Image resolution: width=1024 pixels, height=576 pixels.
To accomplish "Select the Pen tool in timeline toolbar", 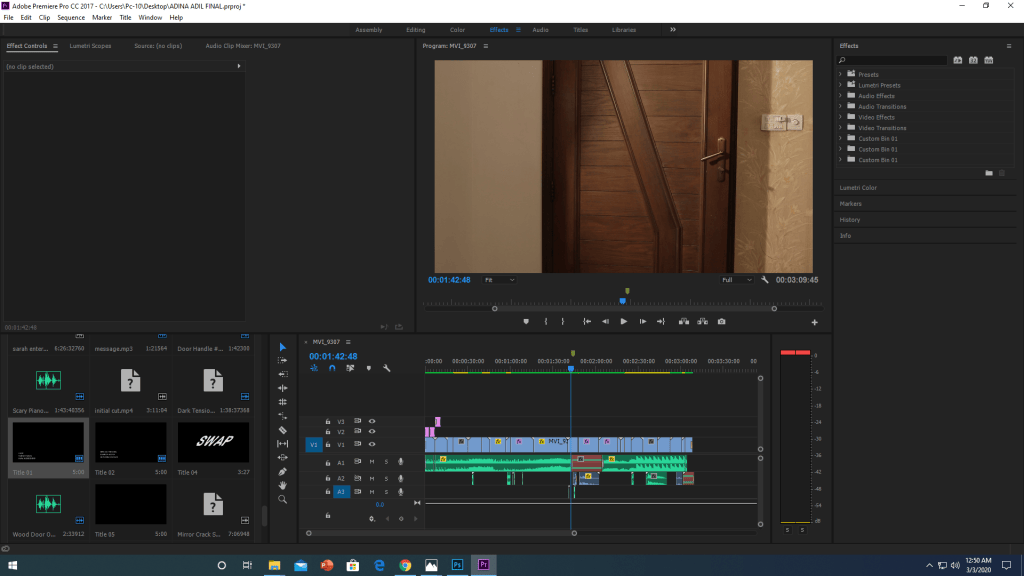I will click(282, 472).
